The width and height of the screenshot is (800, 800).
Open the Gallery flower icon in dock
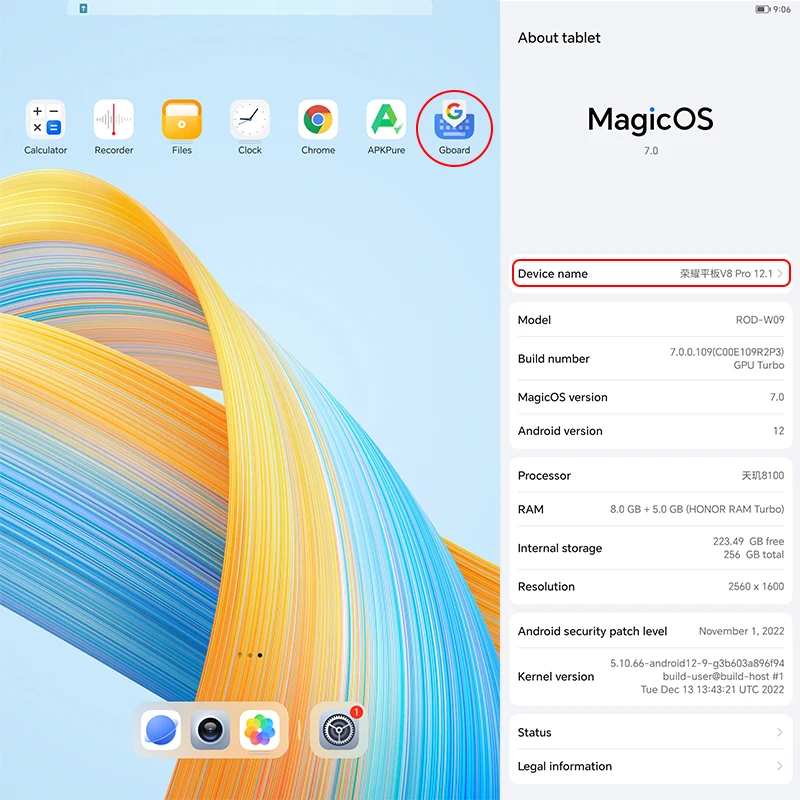pos(260,730)
